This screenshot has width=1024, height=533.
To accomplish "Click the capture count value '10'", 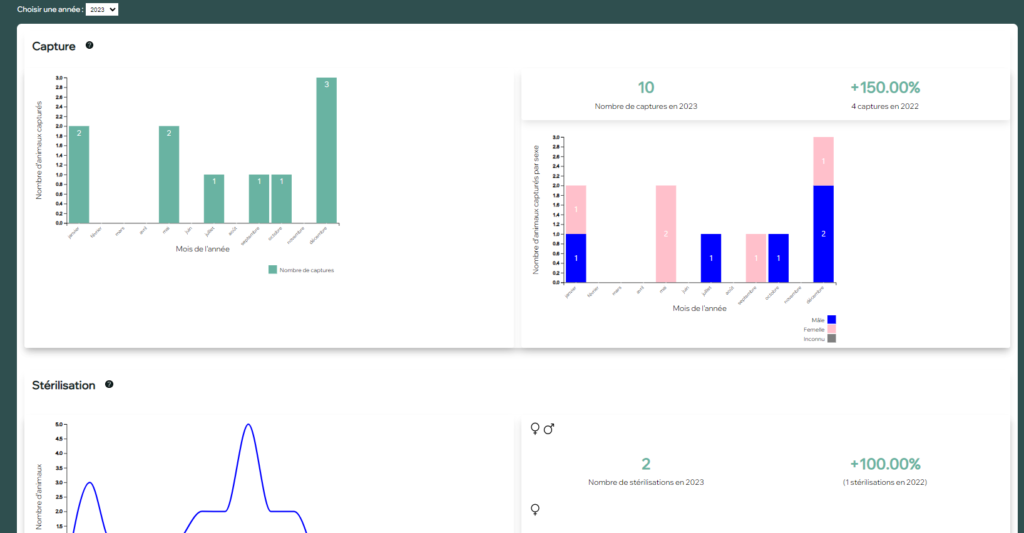I will pos(646,88).
